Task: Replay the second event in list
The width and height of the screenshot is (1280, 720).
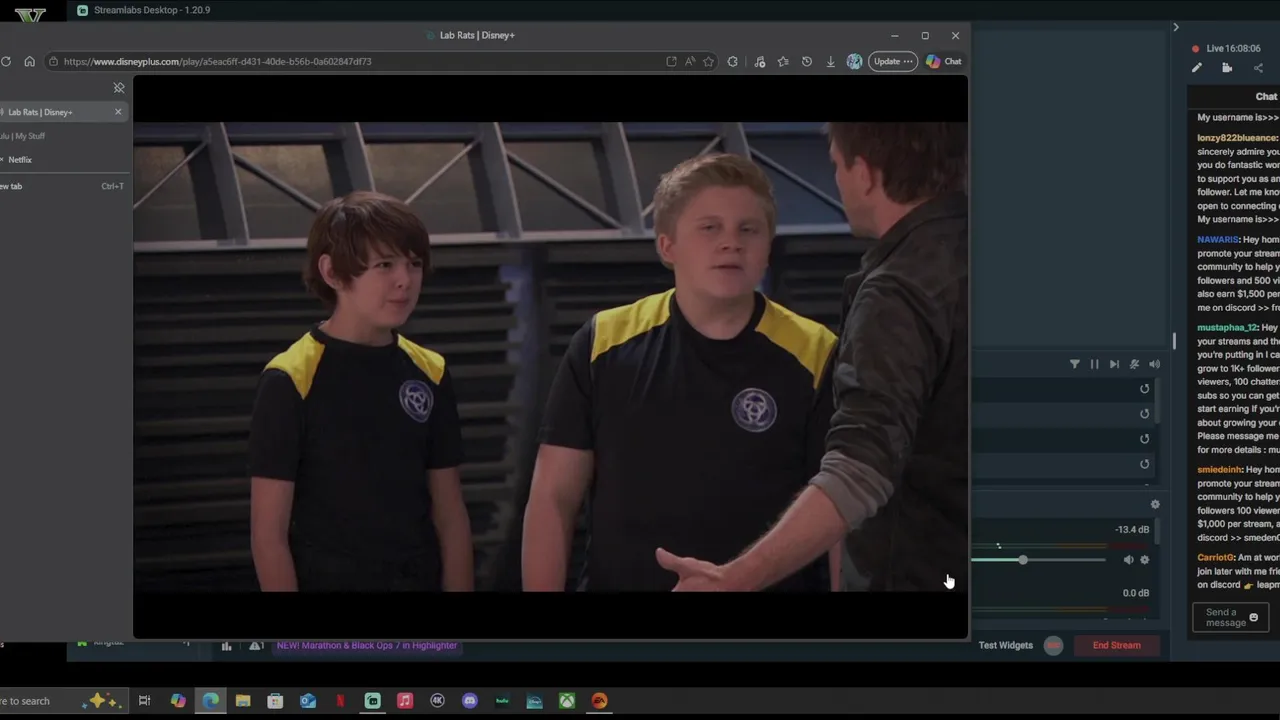Action: pos(1145,414)
